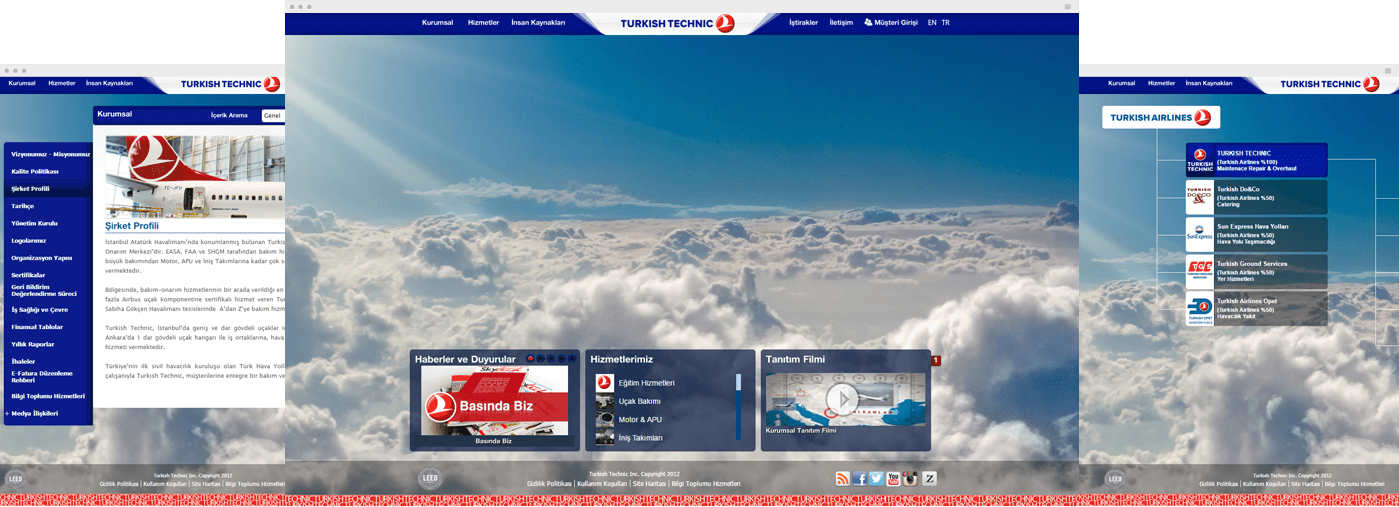The image size is (1399, 507).
Task: Open İletişim in the top navigation
Action: coord(840,22)
